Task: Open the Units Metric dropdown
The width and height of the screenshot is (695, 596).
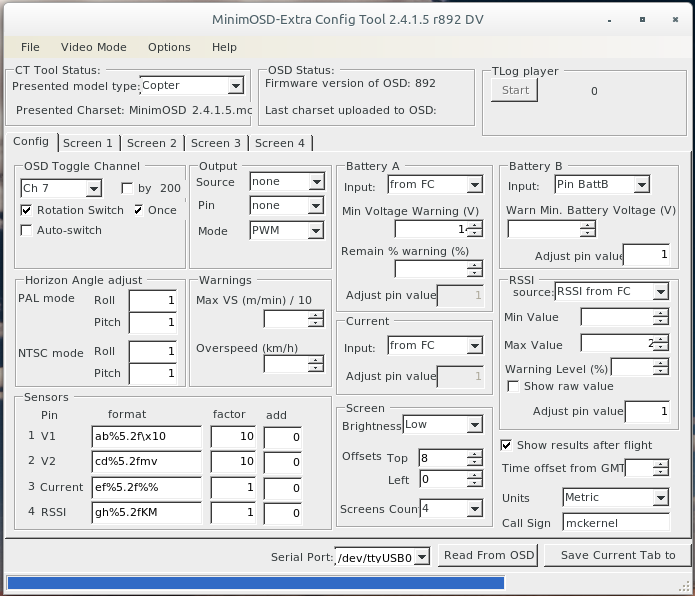Action: click(660, 497)
